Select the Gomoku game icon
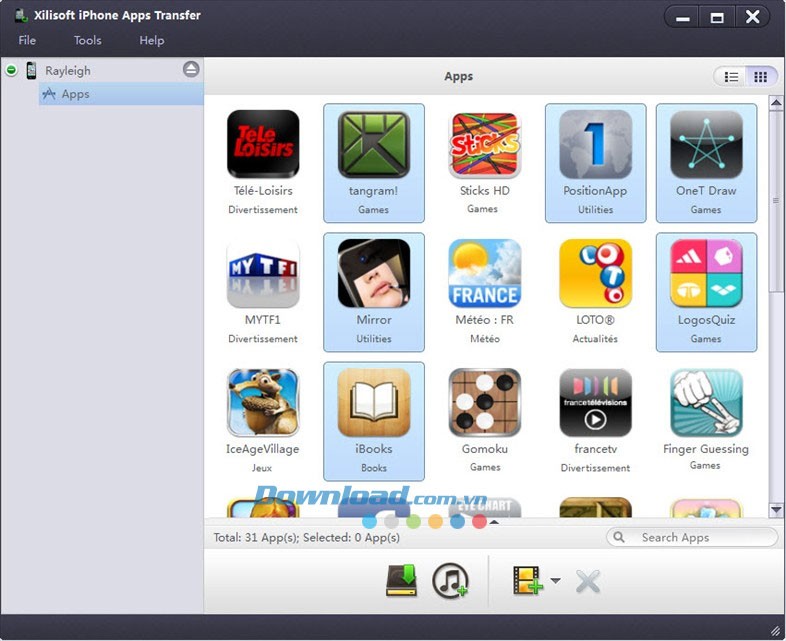This screenshot has height=641, width=786. [x=485, y=402]
